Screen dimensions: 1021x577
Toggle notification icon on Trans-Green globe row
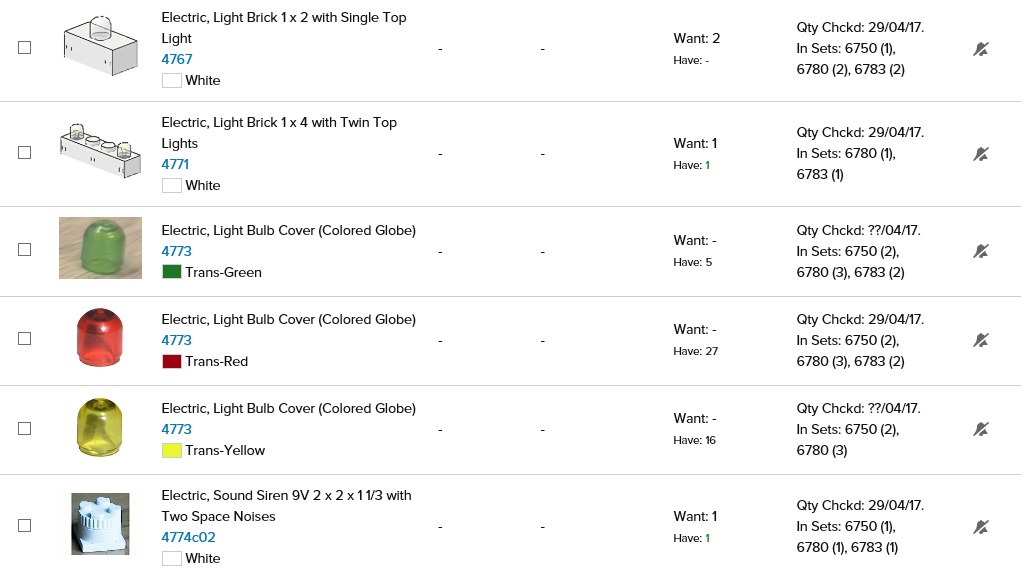tap(981, 251)
